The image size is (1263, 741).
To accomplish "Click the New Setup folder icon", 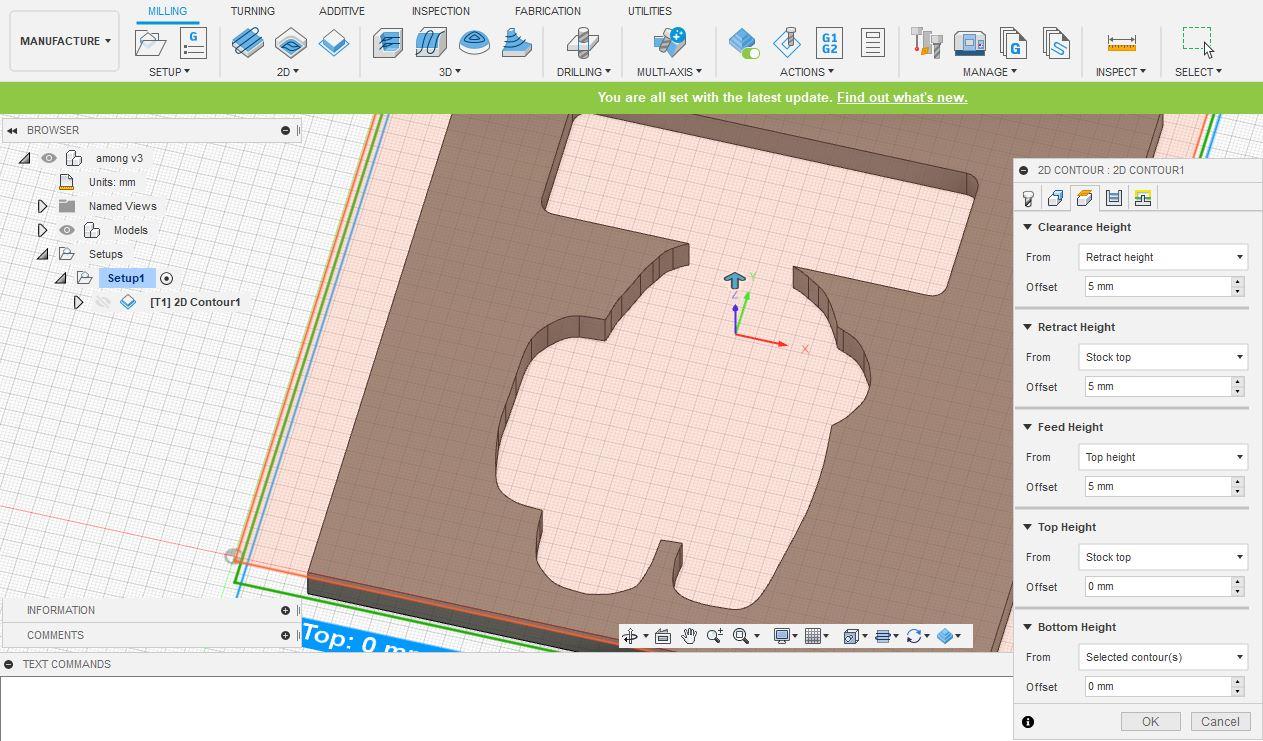I will pos(150,43).
